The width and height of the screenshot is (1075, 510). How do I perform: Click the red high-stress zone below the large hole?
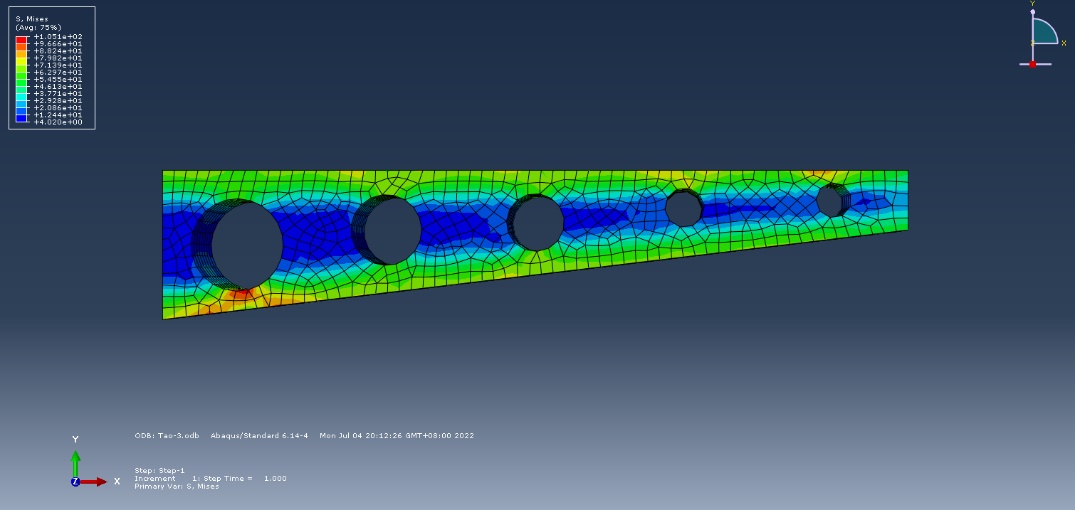tap(238, 294)
